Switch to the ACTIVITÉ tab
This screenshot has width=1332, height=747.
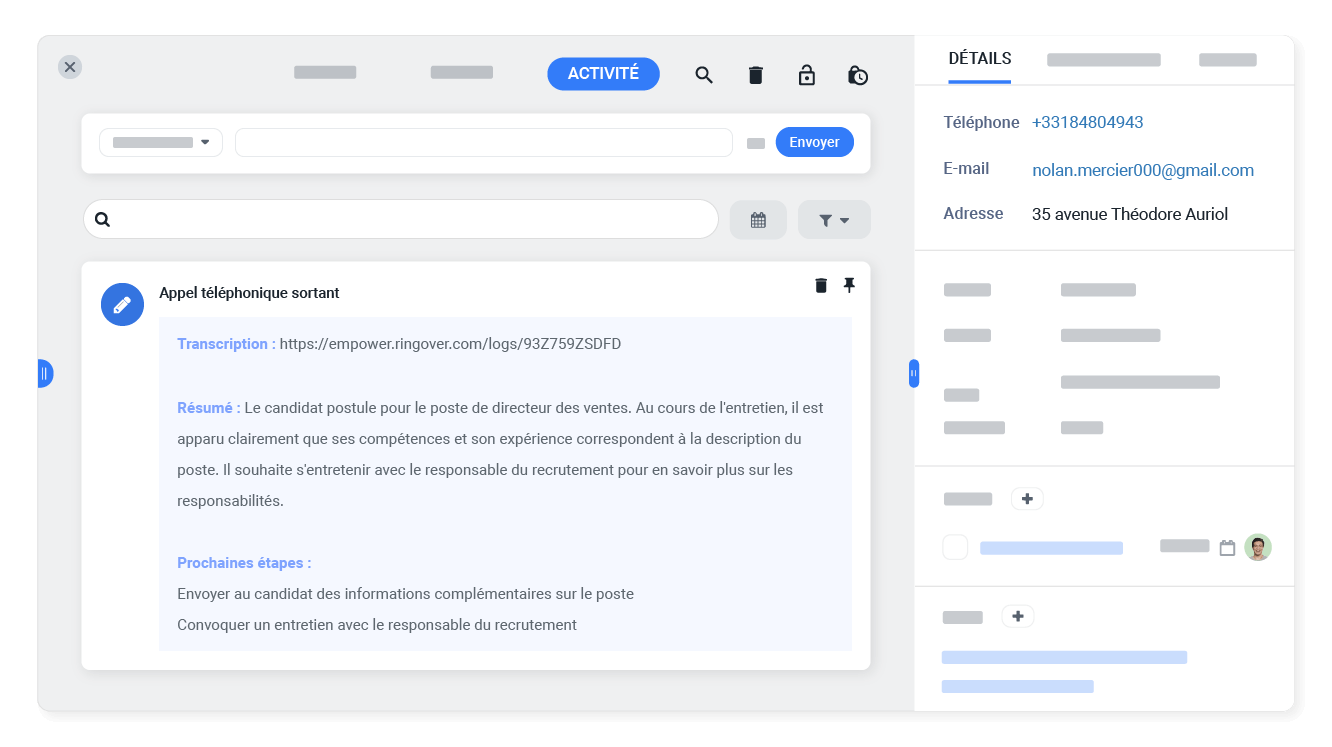tap(603, 74)
